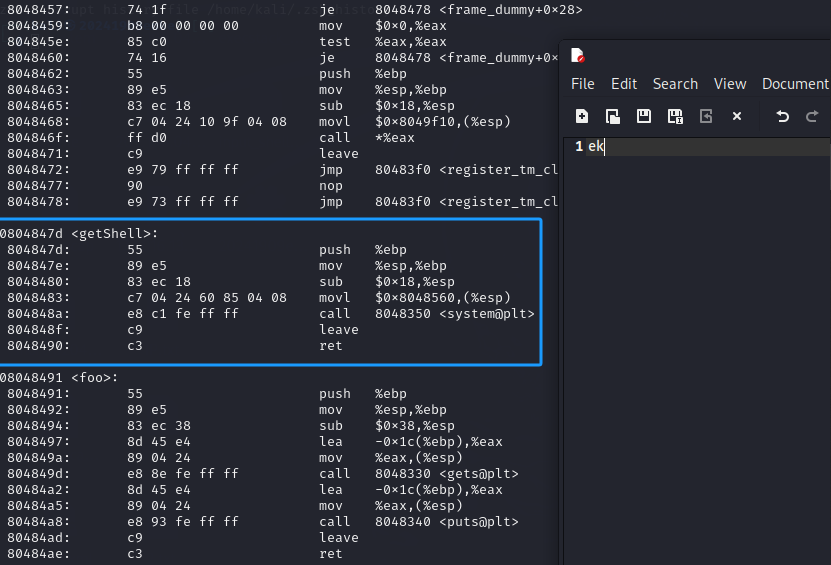Open the Edit menu in Mousepad

click(624, 84)
